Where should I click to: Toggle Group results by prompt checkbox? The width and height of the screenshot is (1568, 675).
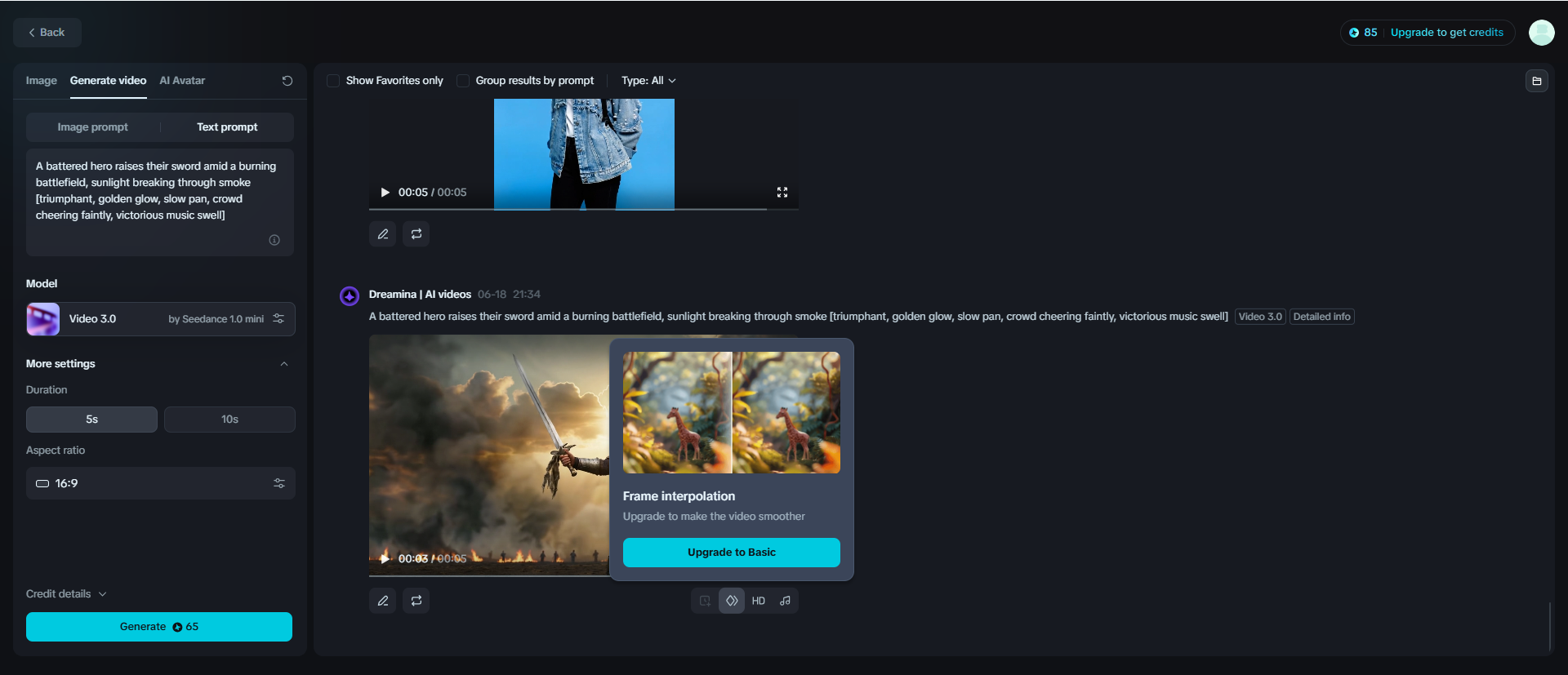[463, 81]
